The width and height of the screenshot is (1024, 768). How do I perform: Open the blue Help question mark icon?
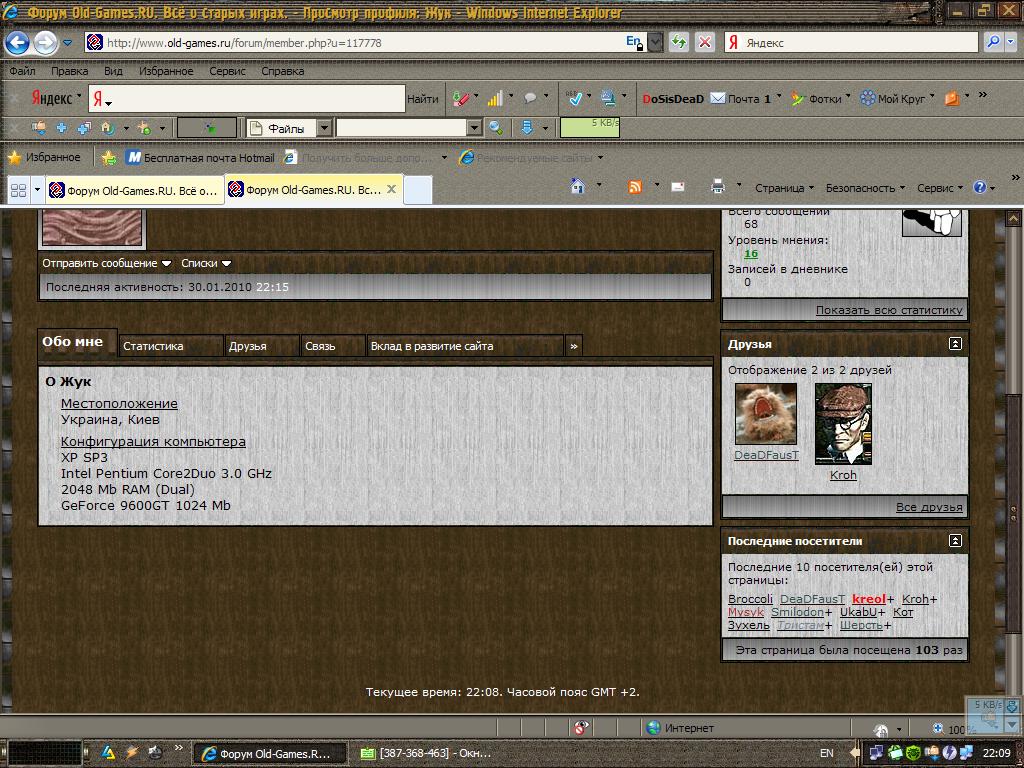[980, 187]
